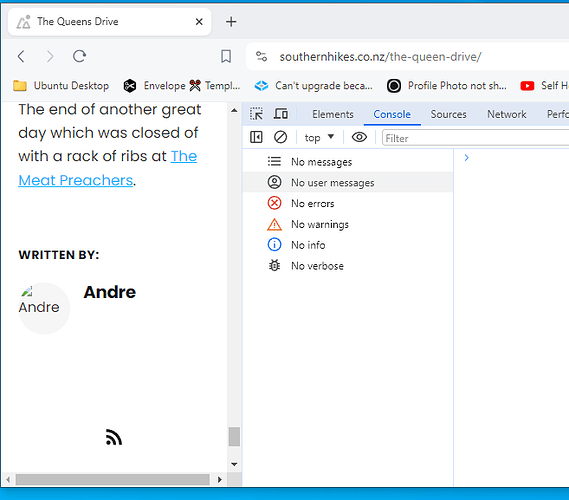Switch to the Elements tab
The height and width of the screenshot is (500, 569).
(333, 114)
